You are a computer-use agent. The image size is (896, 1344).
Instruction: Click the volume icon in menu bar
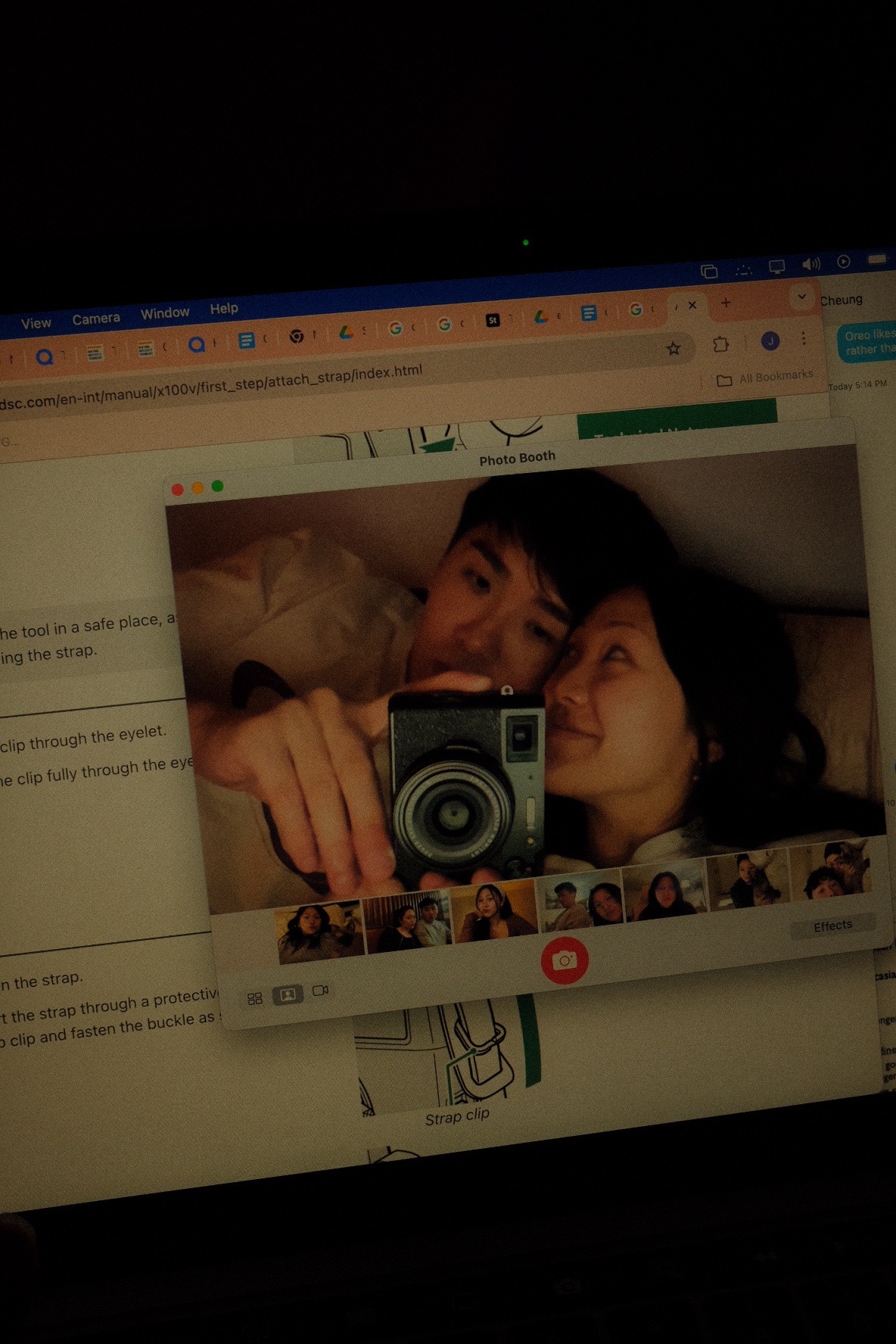point(810,263)
